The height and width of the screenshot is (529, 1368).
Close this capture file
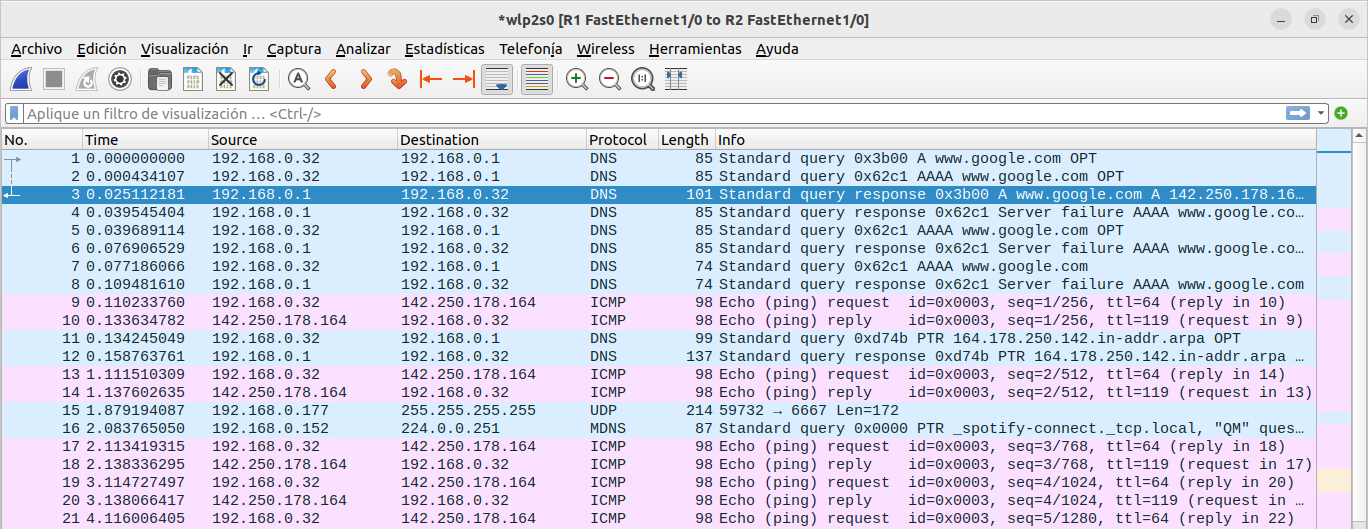click(226, 79)
